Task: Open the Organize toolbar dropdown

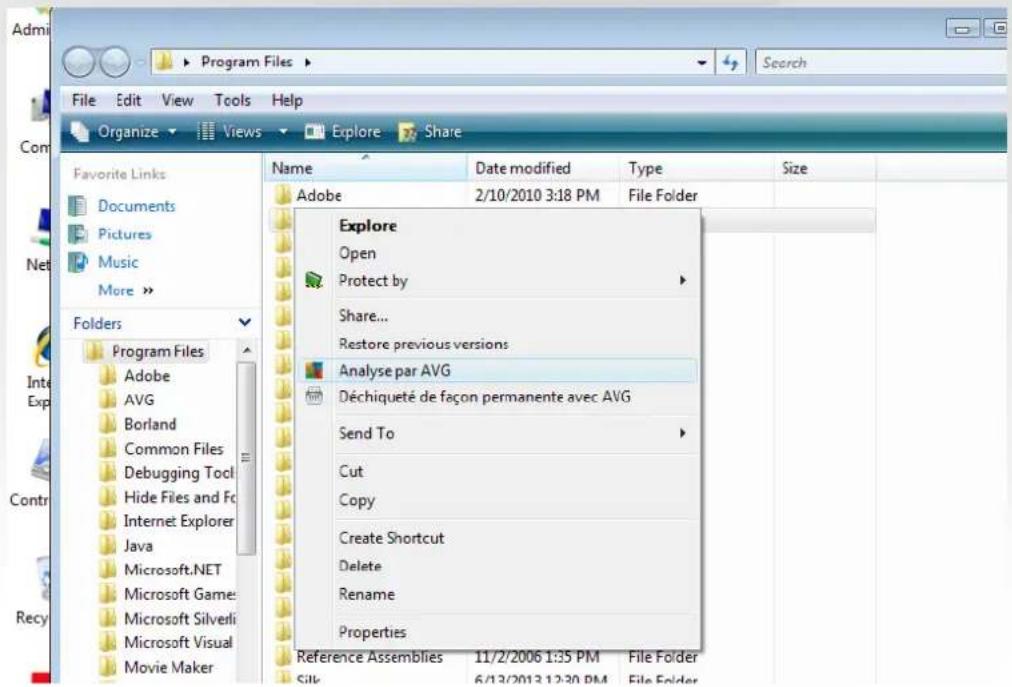Action: 123,132
